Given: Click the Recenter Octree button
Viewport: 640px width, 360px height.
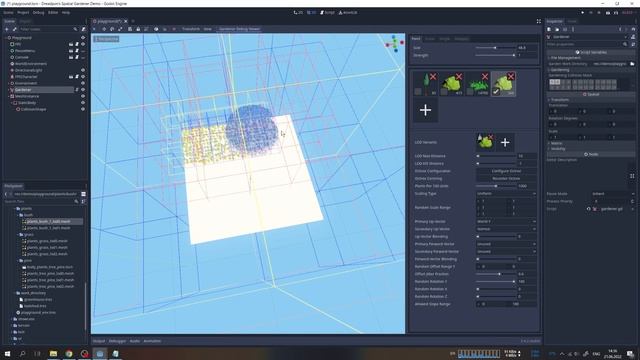Looking at the screenshot, I should [x=506, y=179].
